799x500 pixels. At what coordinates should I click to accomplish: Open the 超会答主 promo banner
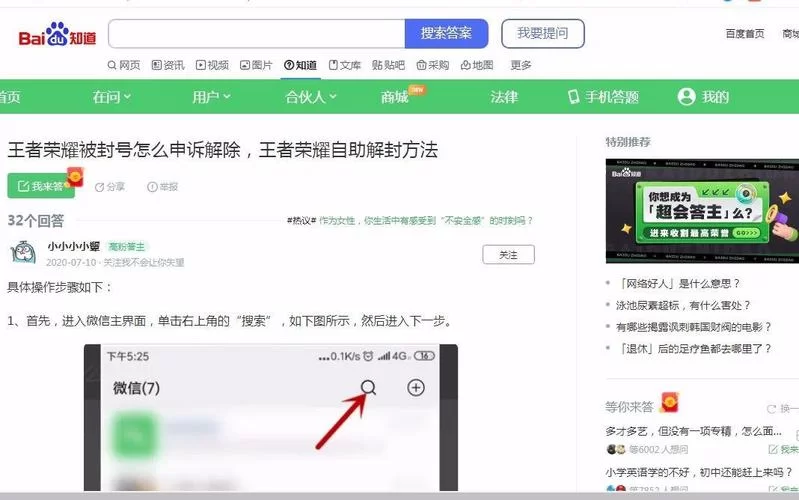[x=702, y=211]
